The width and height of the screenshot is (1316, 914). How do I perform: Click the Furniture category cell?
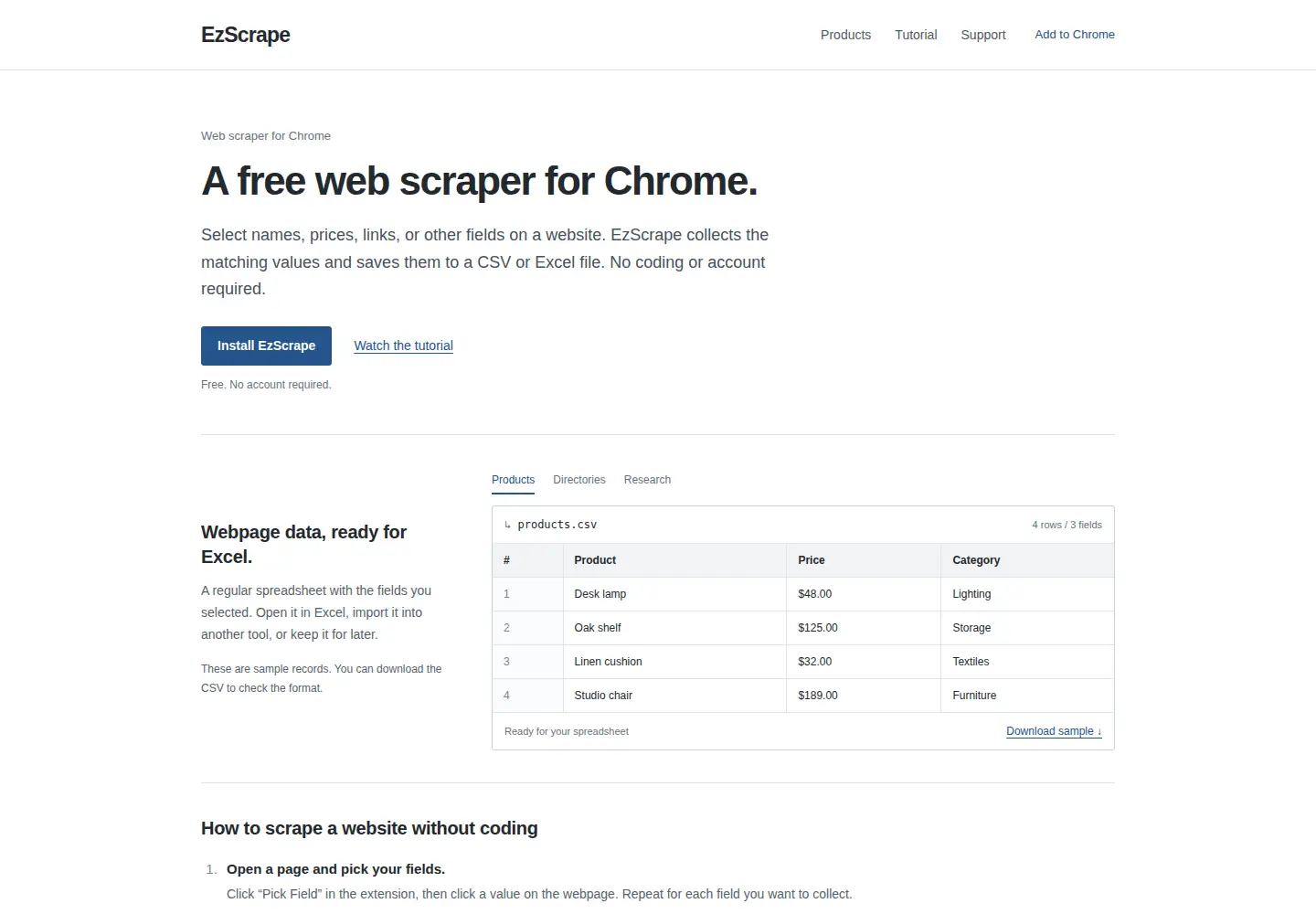pyautogui.click(x=1027, y=696)
